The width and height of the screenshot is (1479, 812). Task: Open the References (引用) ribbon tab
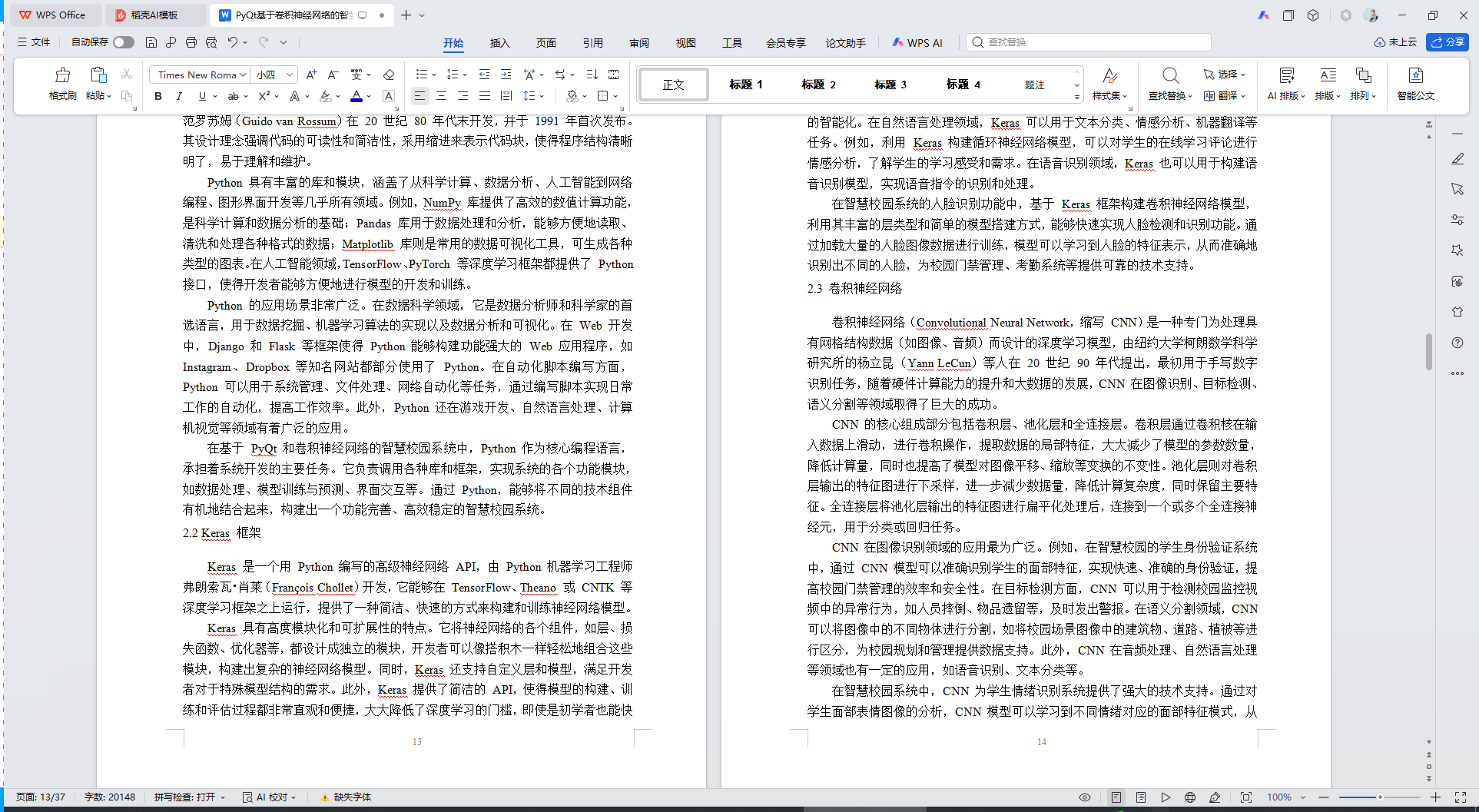(x=593, y=43)
